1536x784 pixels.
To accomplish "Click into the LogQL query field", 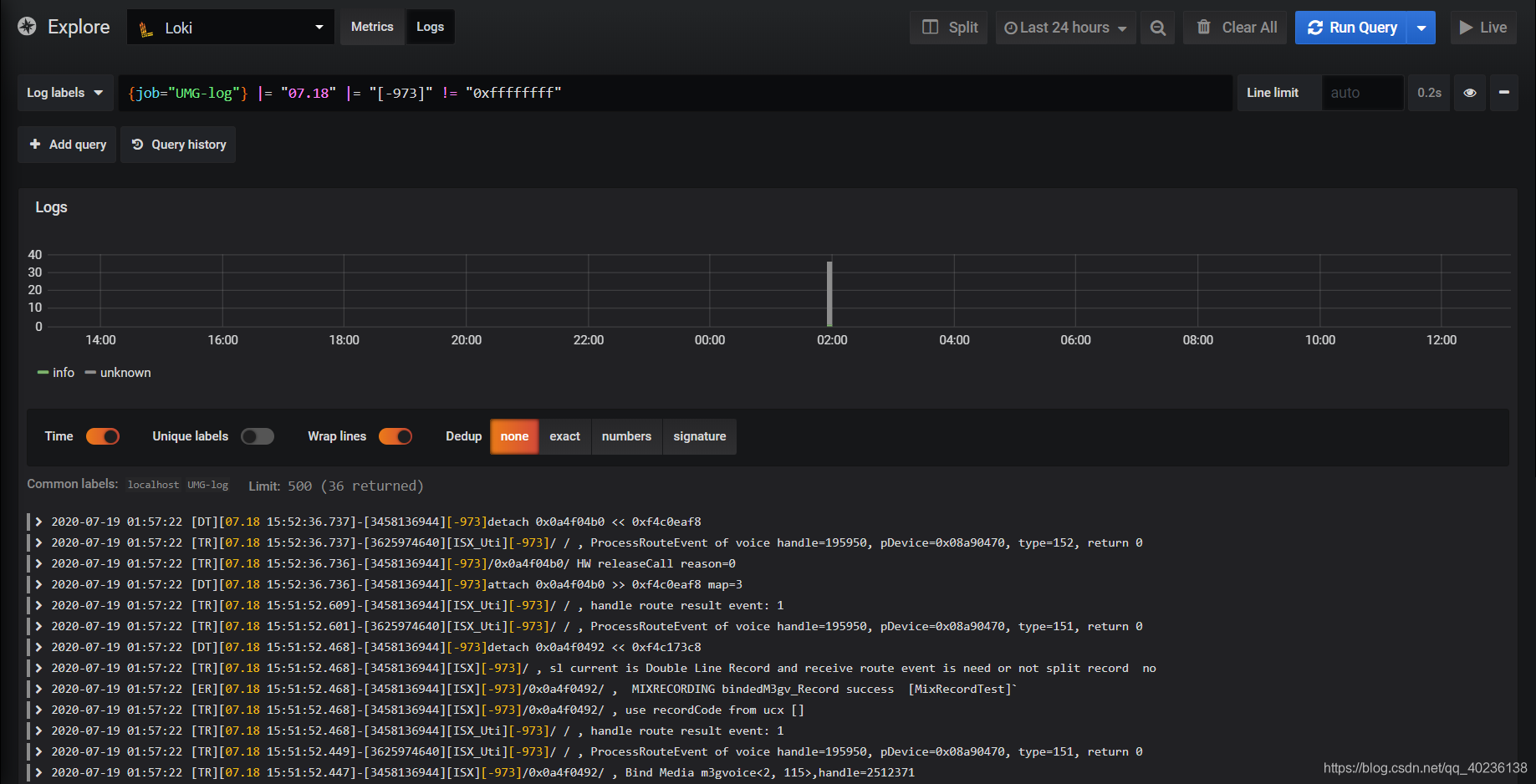I will click(676, 93).
